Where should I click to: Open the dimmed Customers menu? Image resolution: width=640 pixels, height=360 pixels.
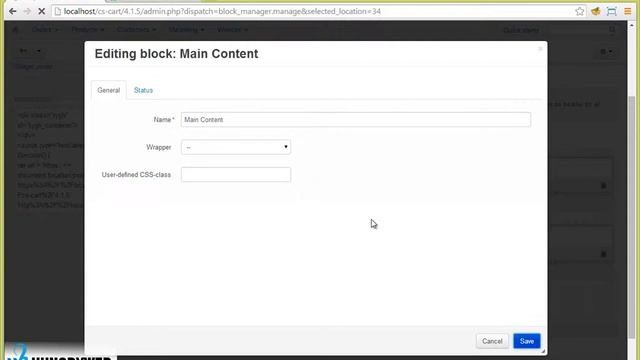coord(136,29)
